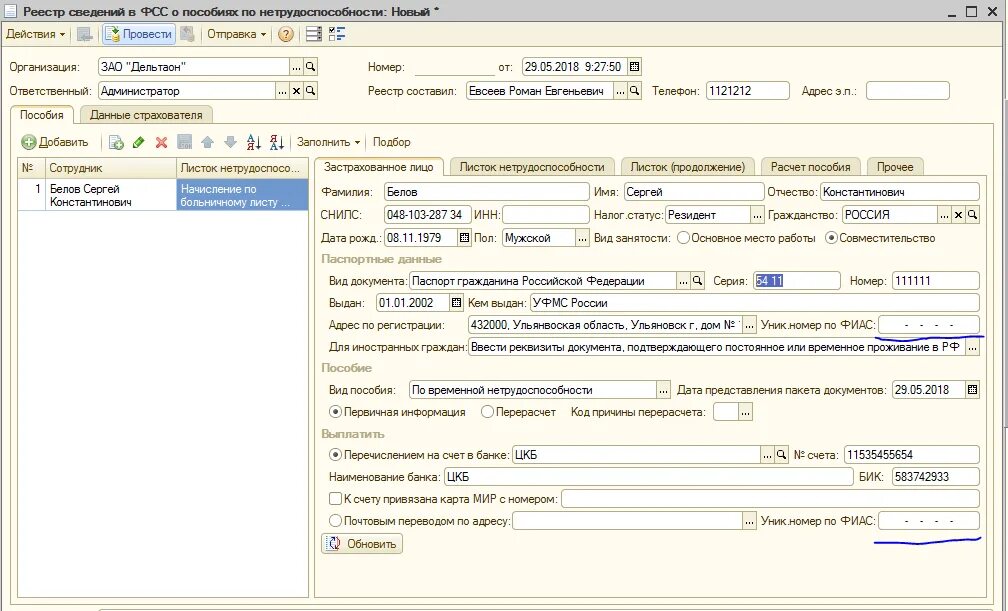Screen dimensions: 1008x611
Task: Open the Организация magnifier icon
Action: 310,67
